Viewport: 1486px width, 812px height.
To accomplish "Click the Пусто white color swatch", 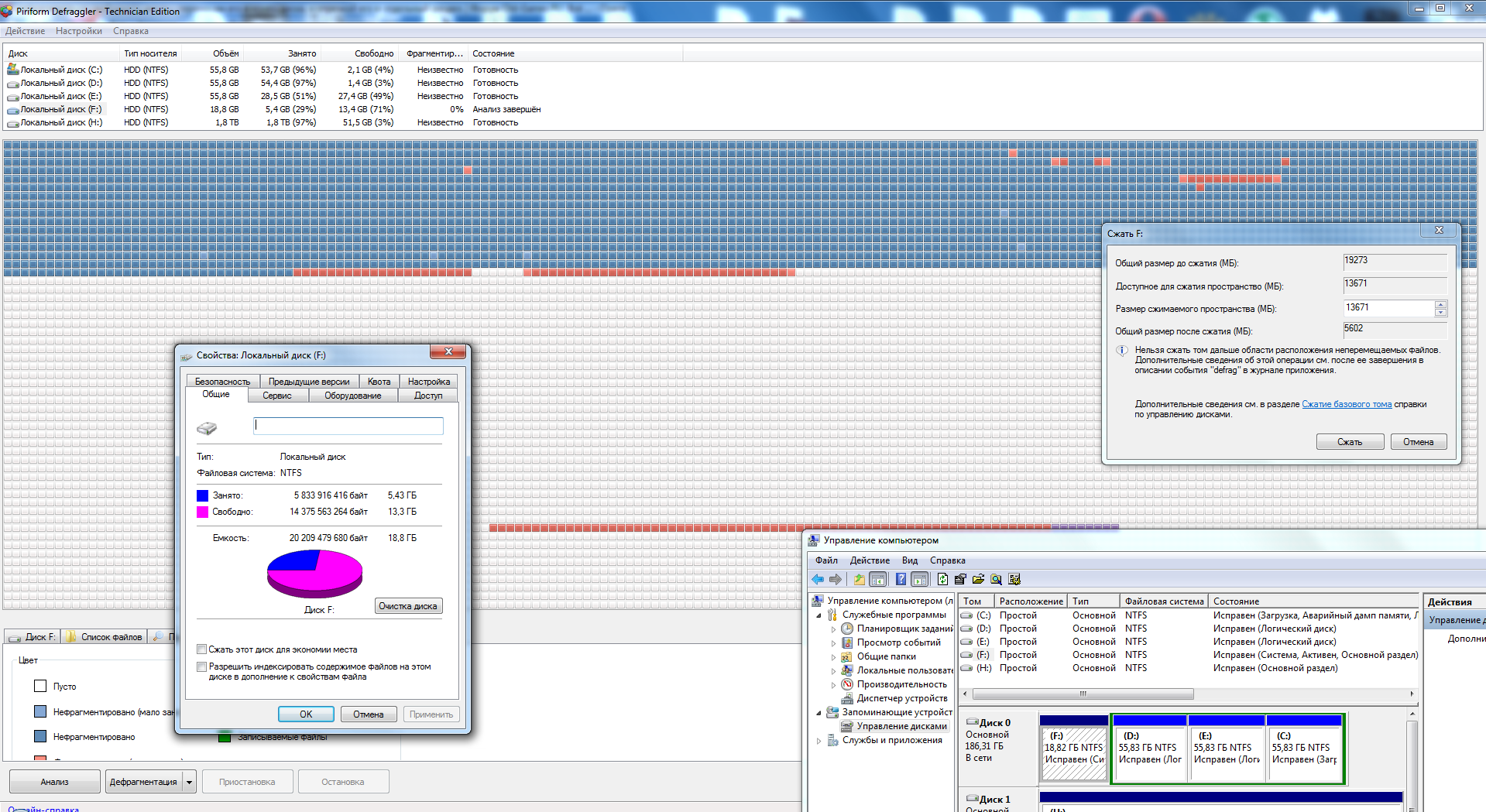I will pyautogui.click(x=41, y=686).
